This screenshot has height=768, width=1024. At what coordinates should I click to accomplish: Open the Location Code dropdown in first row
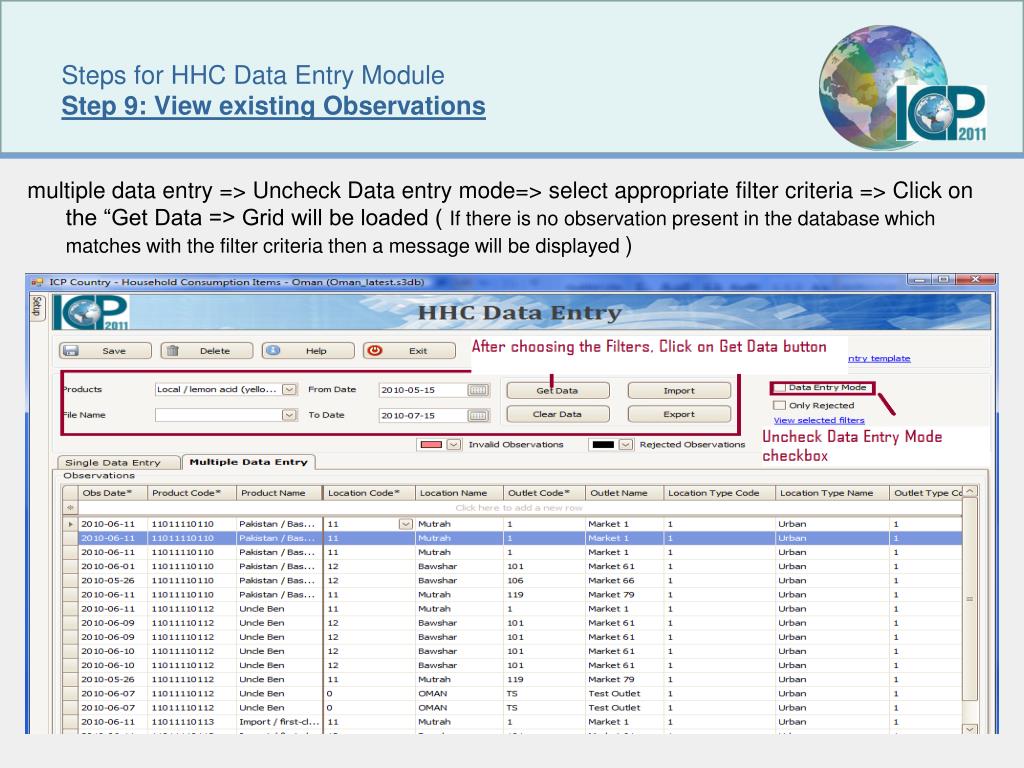tap(405, 524)
